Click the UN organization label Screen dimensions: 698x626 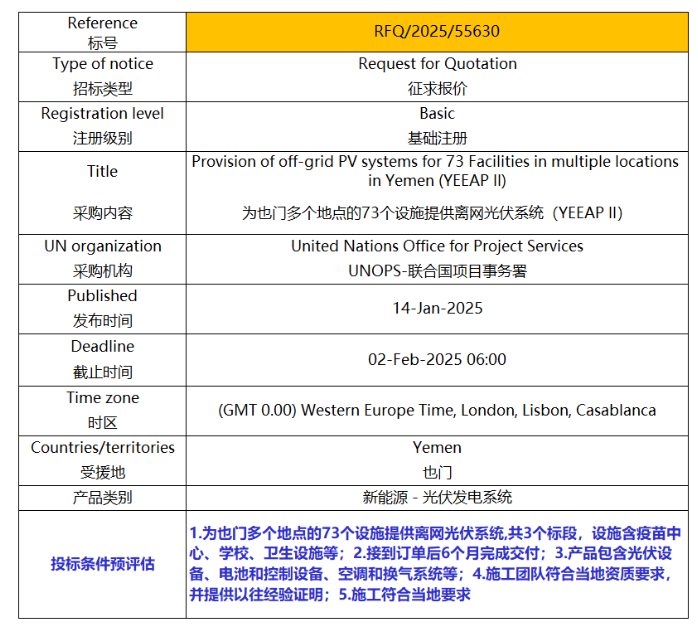102,246
